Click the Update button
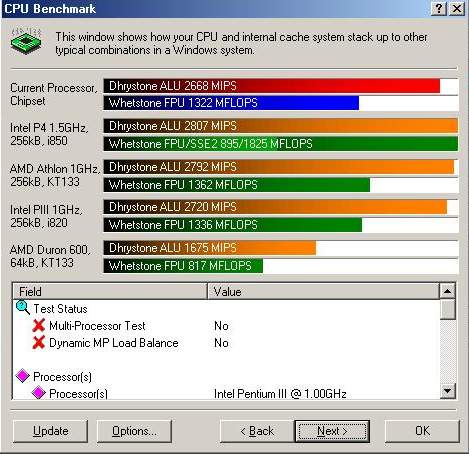Image resolution: width=469 pixels, height=454 pixels. coord(50,431)
